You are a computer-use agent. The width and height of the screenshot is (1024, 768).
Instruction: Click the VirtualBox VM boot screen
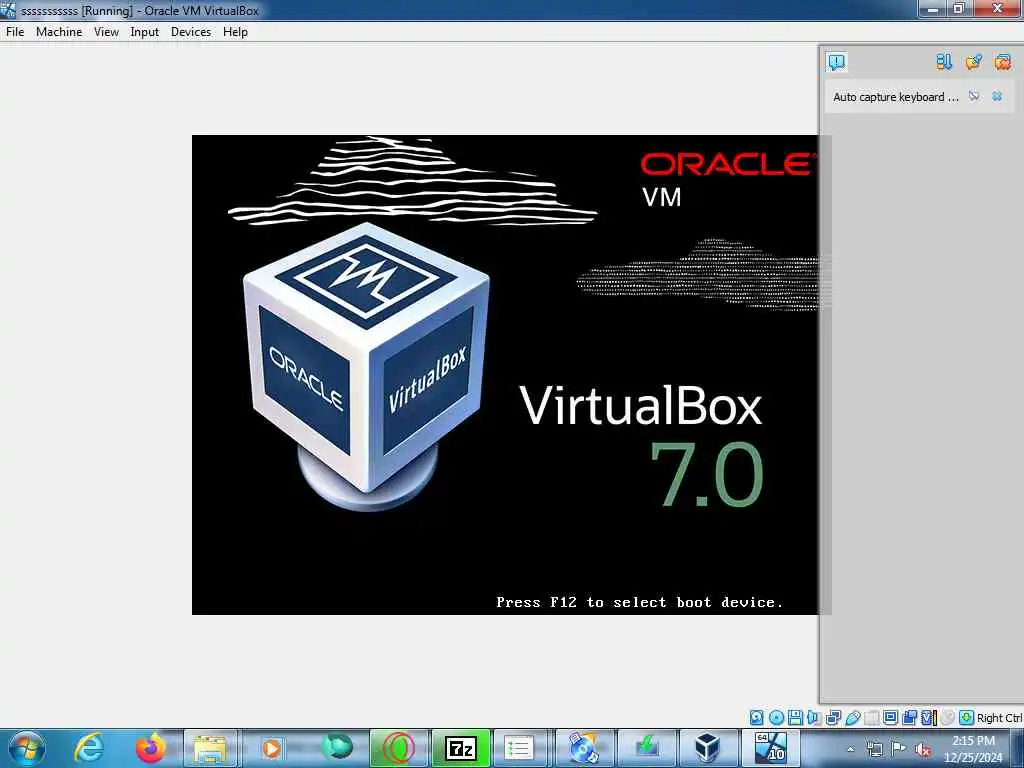[505, 374]
